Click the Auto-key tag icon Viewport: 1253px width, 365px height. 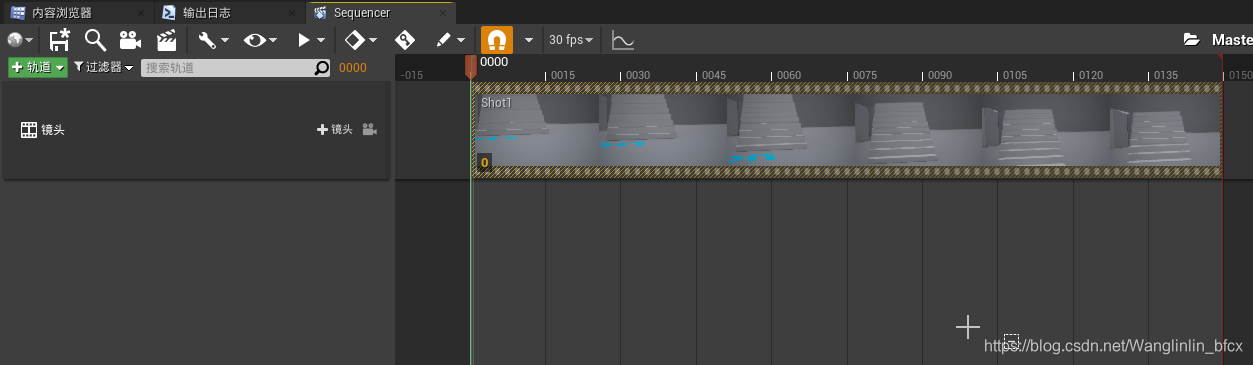[404, 40]
